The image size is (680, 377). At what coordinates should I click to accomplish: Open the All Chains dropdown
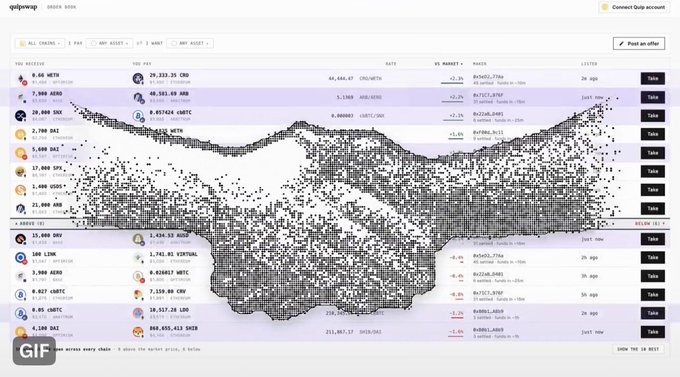[x=39, y=43]
